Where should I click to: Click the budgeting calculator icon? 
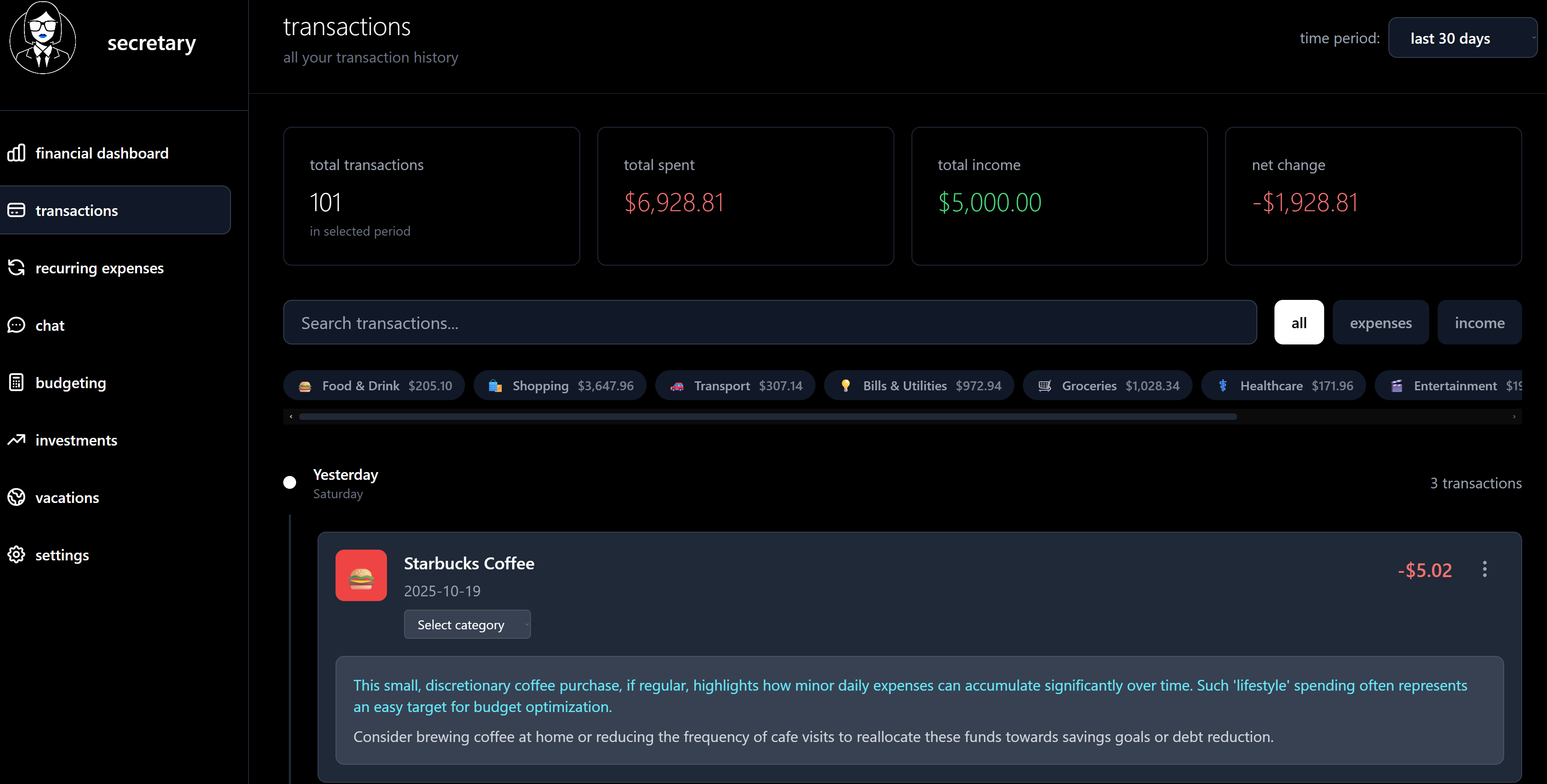tap(16, 383)
